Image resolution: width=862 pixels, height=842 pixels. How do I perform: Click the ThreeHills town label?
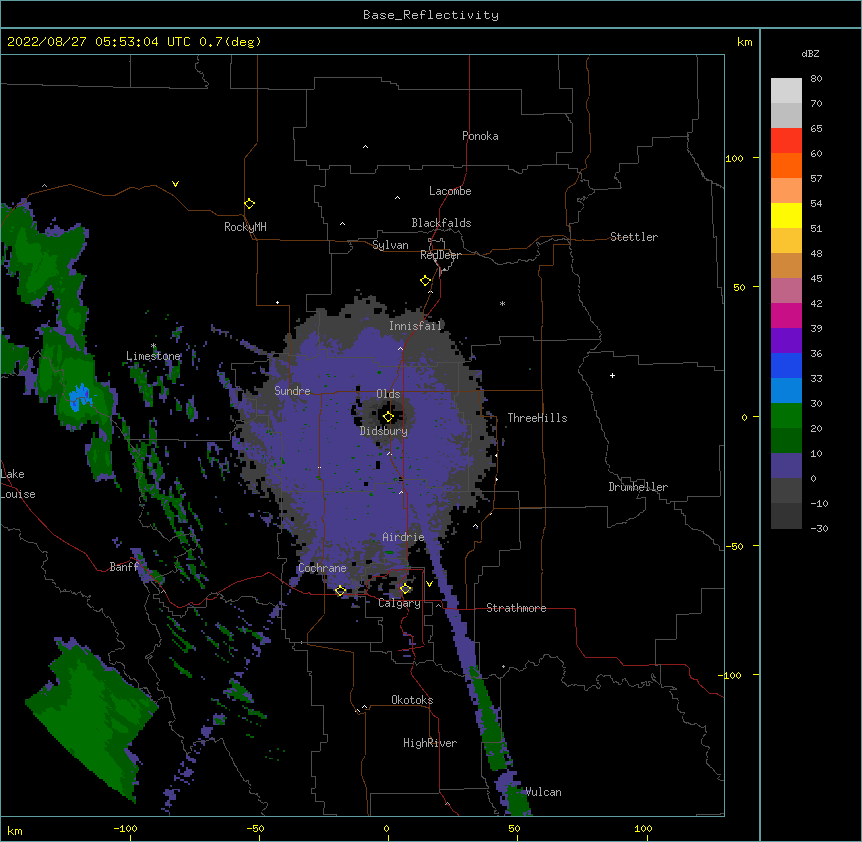coord(537,418)
